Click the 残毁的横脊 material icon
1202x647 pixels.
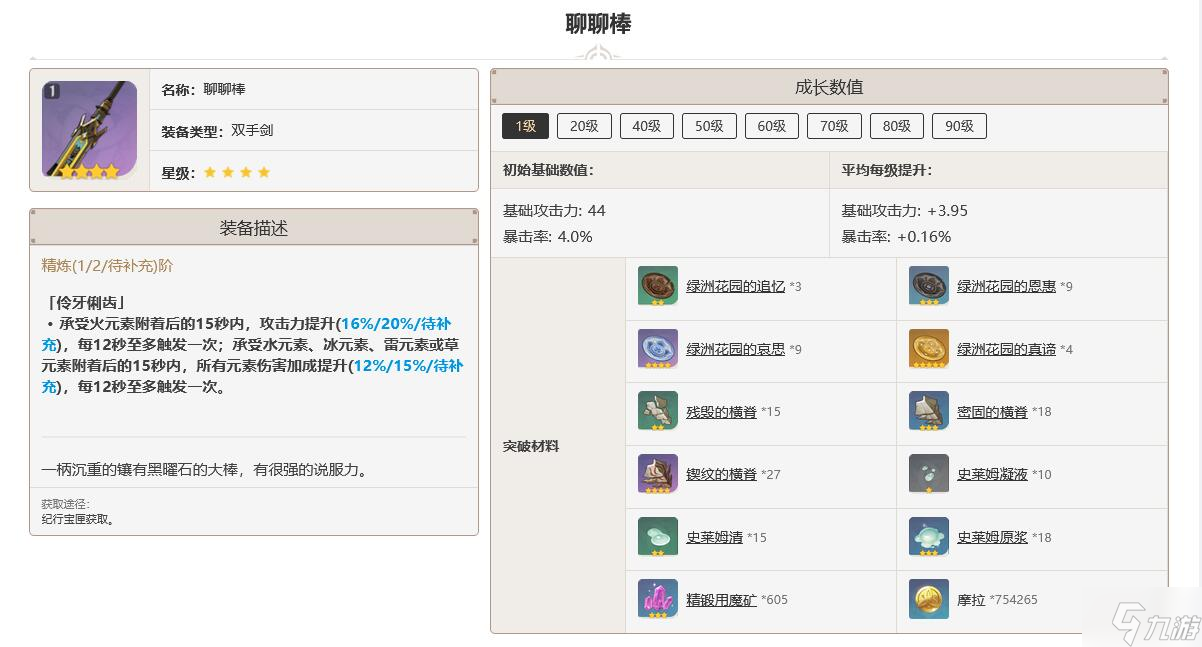point(658,411)
